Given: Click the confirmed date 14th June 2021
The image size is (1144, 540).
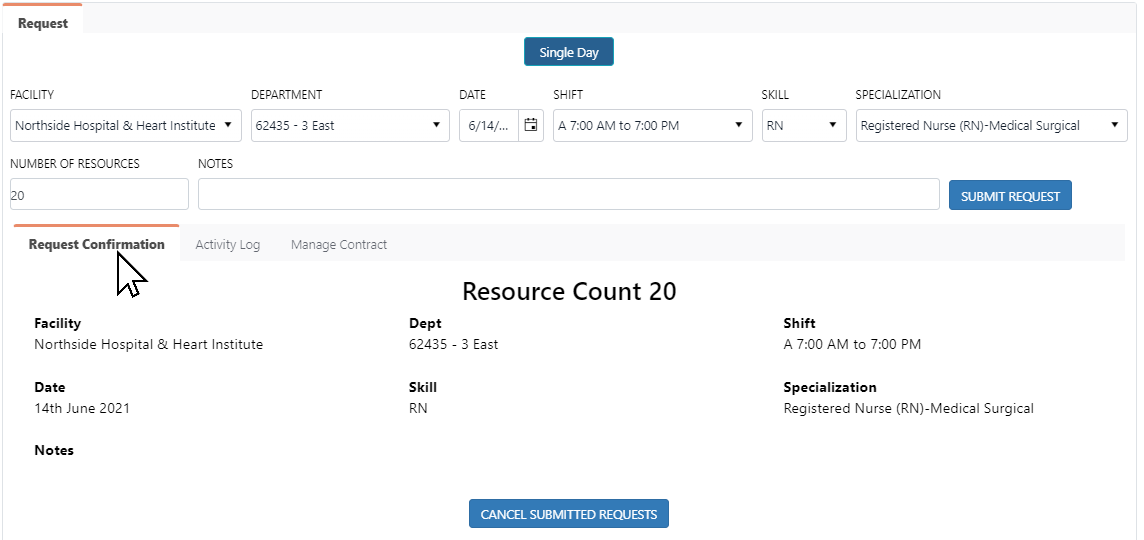Looking at the screenshot, I should [82, 408].
